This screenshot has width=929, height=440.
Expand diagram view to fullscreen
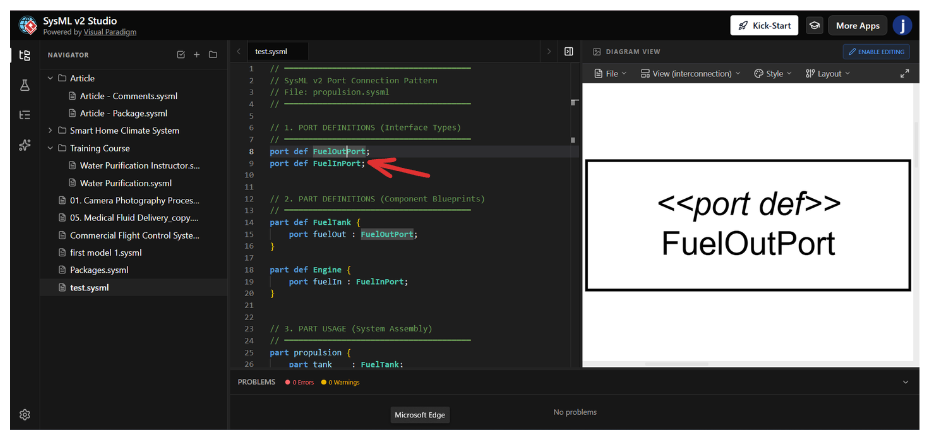tap(904, 73)
